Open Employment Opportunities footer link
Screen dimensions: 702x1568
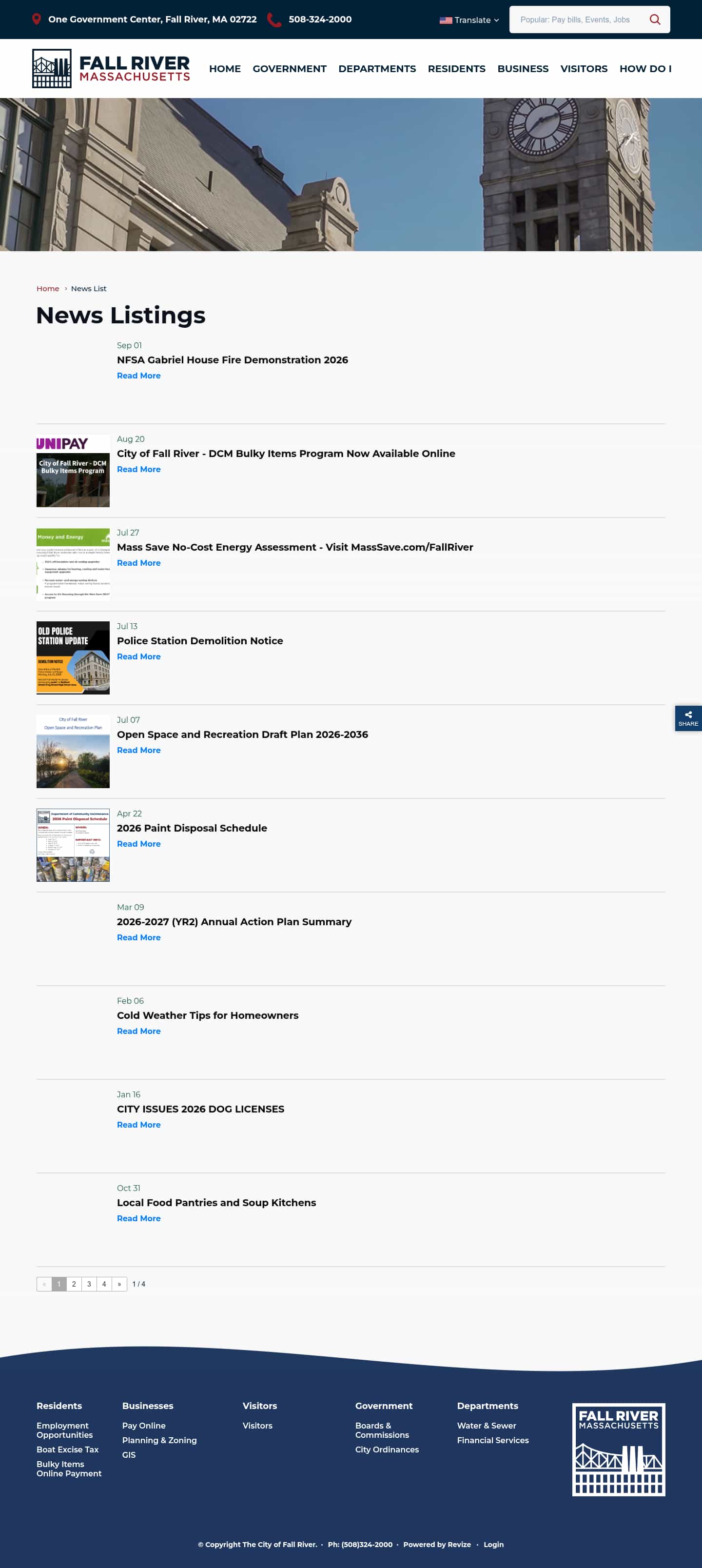[64, 1431]
